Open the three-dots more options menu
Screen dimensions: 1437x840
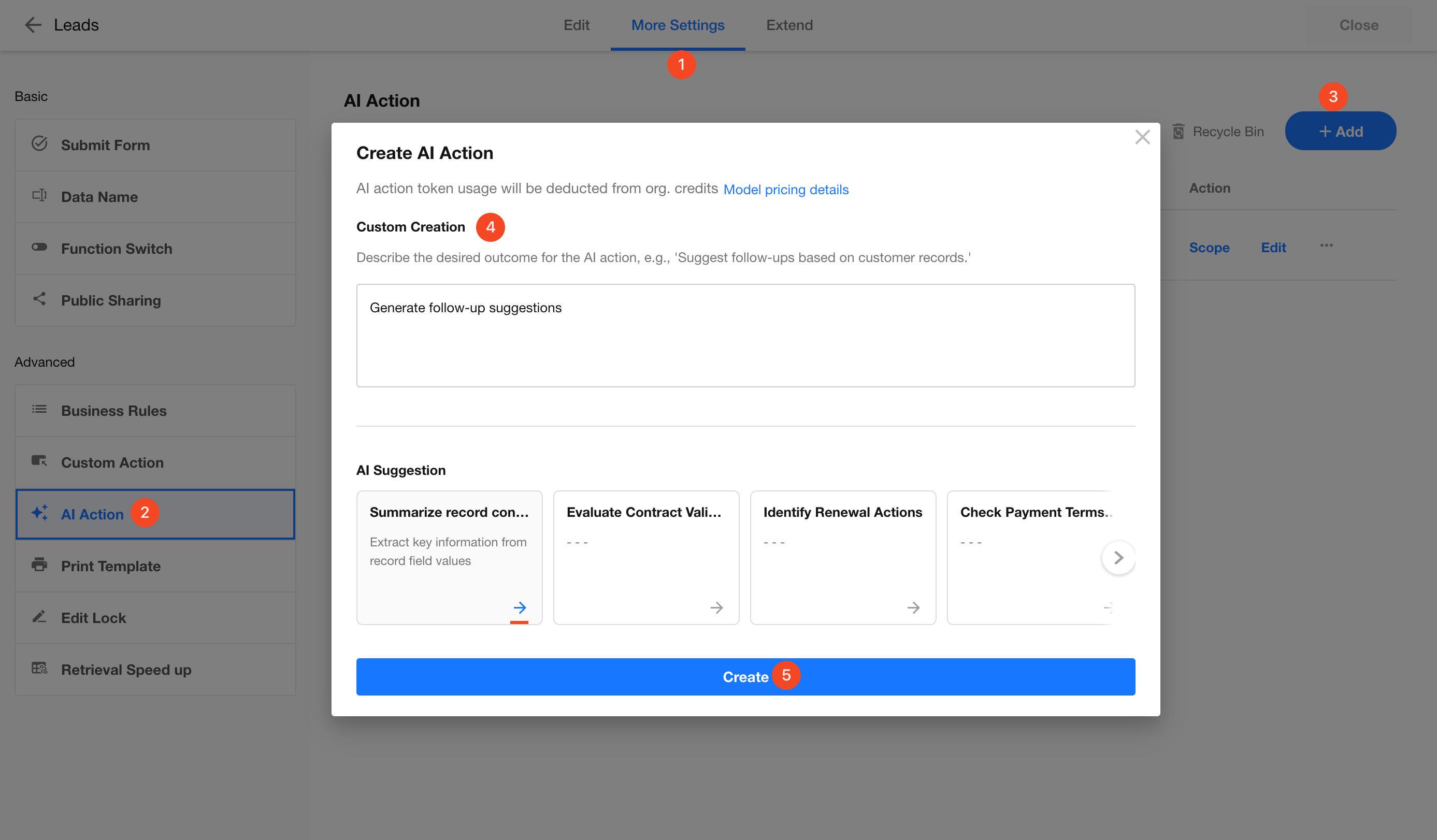pyautogui.click(x=1326, y=246)
